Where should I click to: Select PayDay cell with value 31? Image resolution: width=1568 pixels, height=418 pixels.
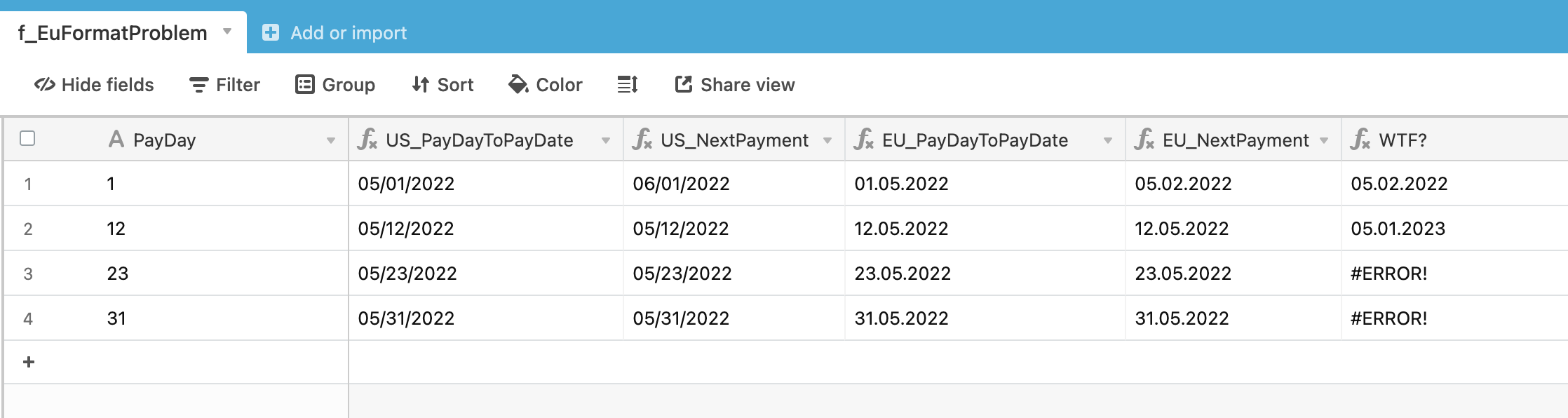tap(222, 318)
